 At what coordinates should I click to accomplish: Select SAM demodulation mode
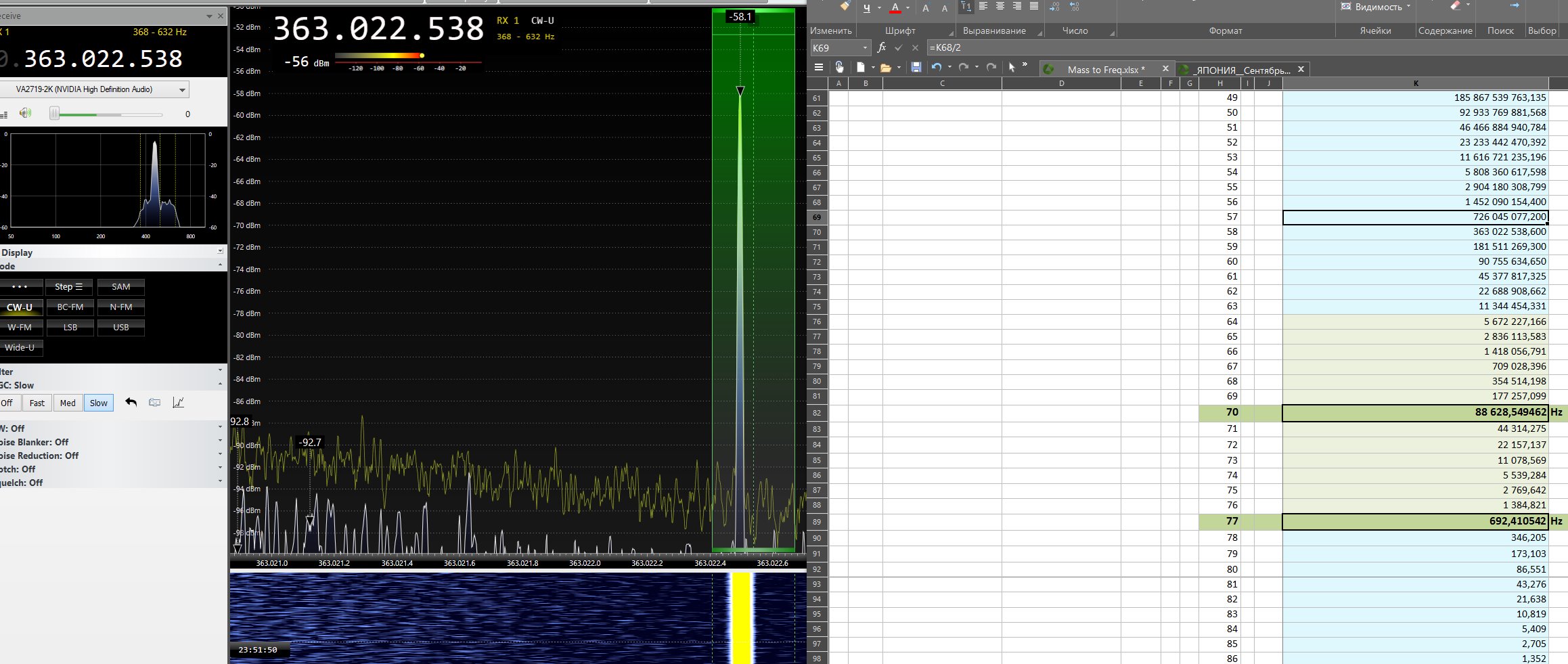[x=121, y=286]
